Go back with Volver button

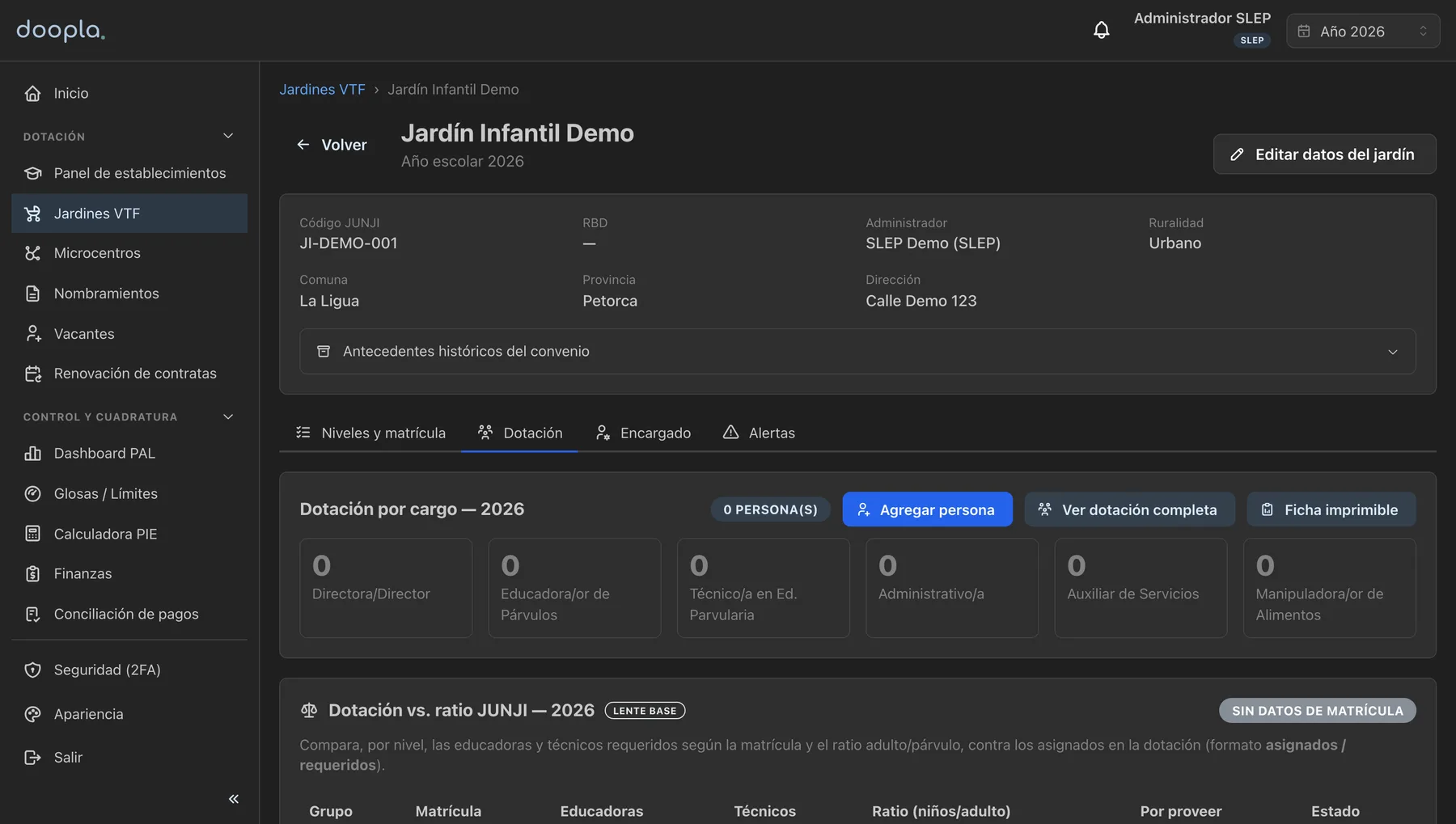pyautogui.click(x=332, y=145)
